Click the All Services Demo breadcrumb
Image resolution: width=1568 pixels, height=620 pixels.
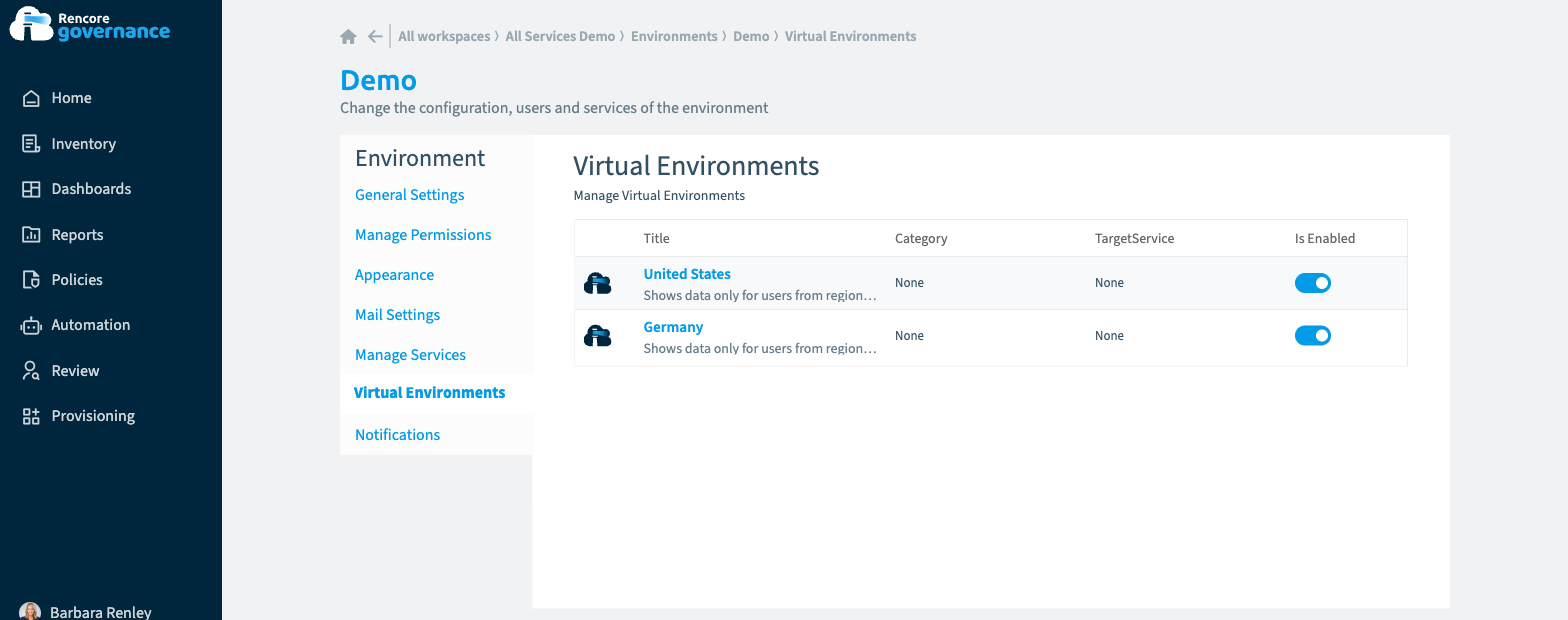click(560, 37)
